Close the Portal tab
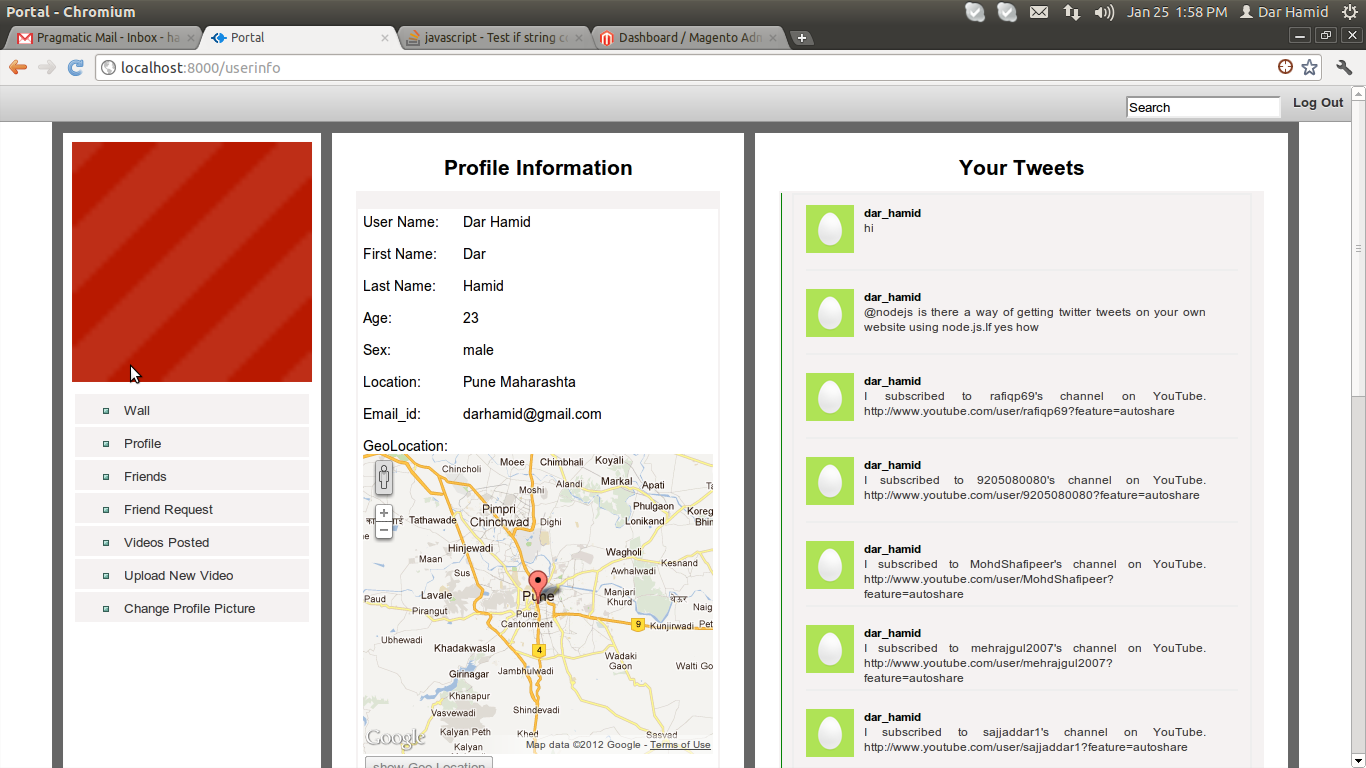Viewport: 1366px width, 768px height. (x=385, y=38)
